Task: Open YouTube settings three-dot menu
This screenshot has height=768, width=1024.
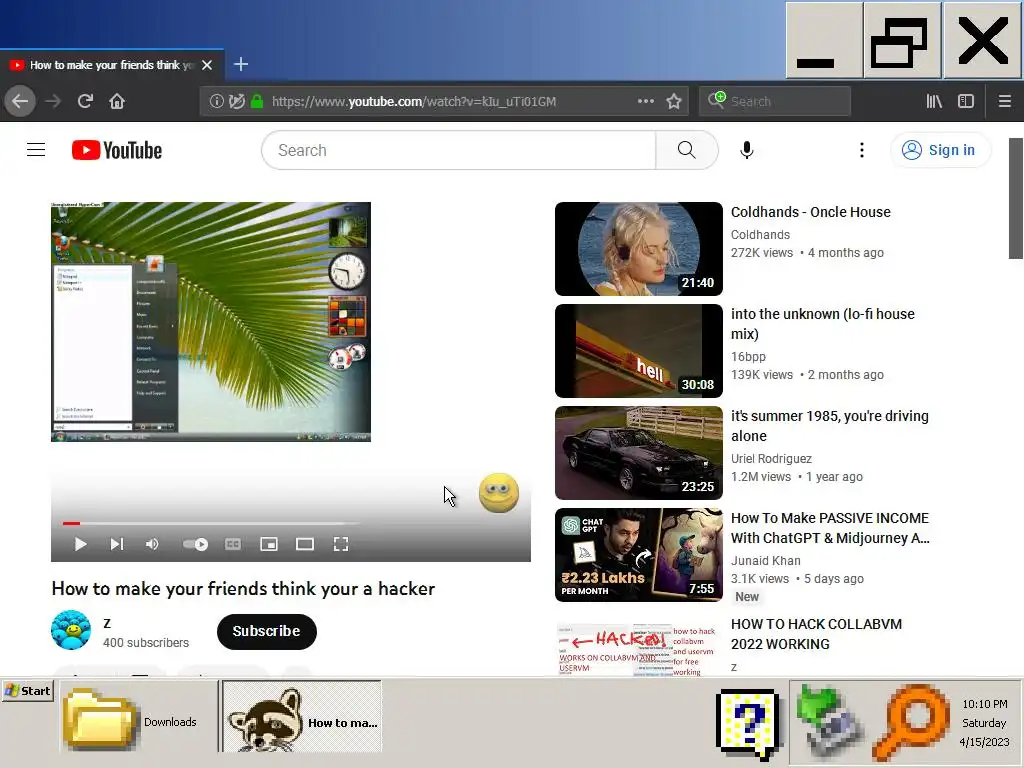Action: 861,150
